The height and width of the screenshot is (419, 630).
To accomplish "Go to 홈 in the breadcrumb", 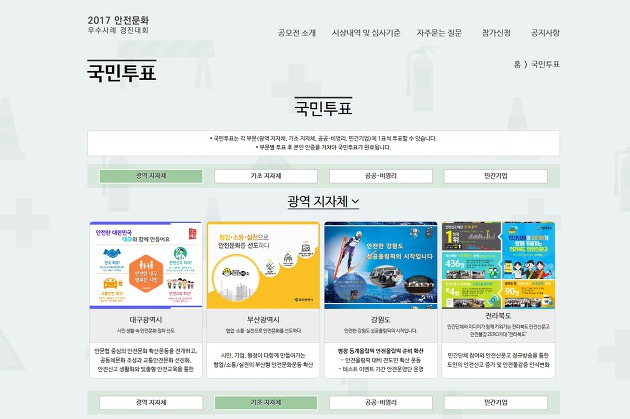I will point(517,64).
